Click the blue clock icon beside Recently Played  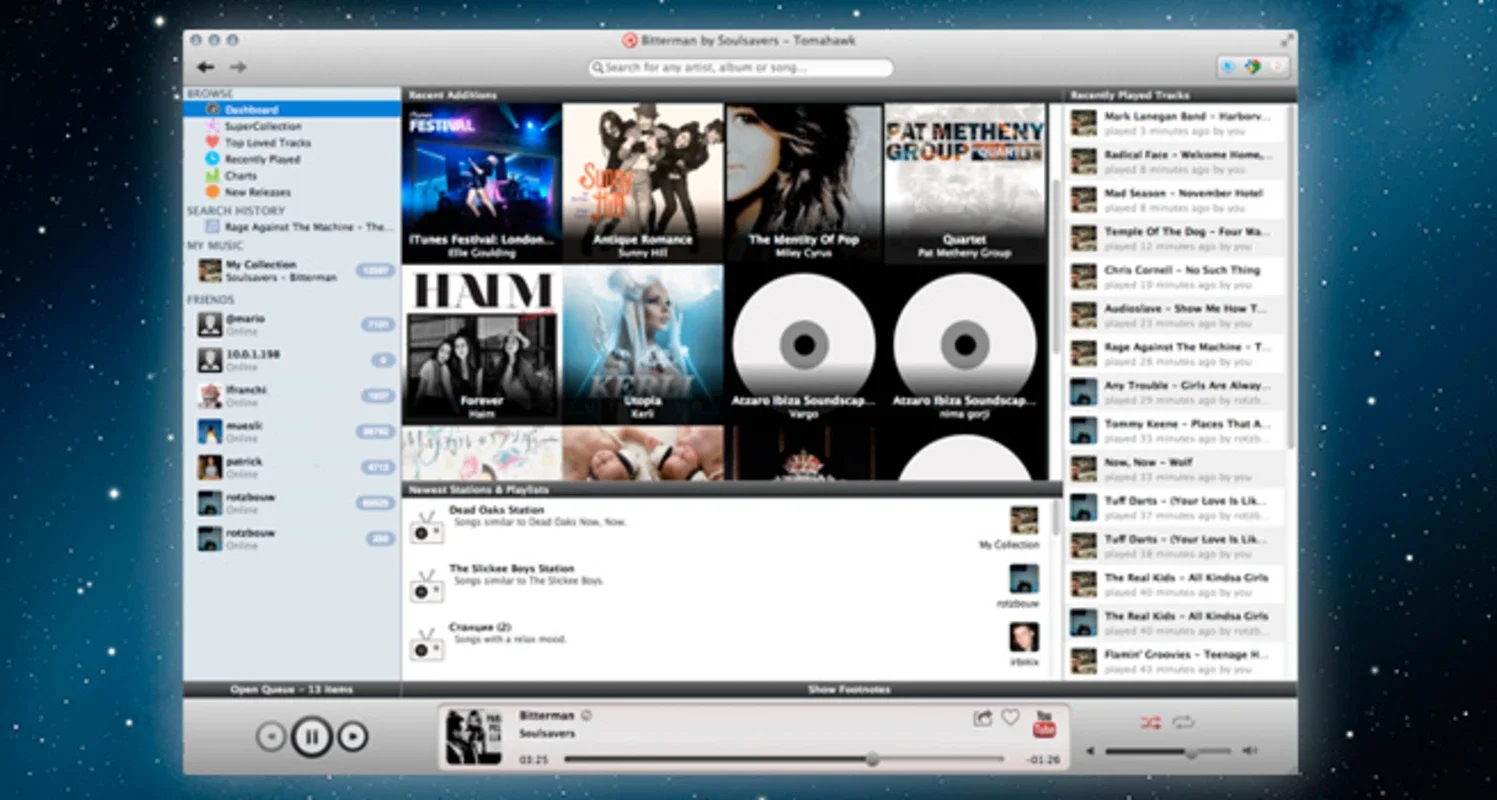[x=212, y=159]
